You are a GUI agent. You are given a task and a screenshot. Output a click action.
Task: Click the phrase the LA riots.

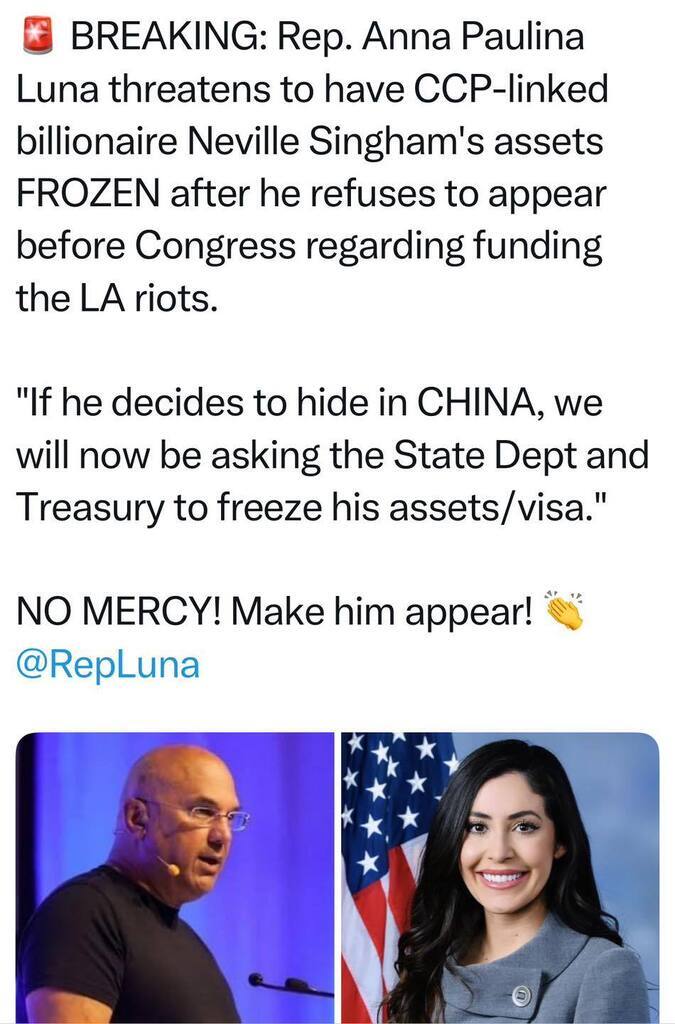pyautogui.click(x=116, y=298)
